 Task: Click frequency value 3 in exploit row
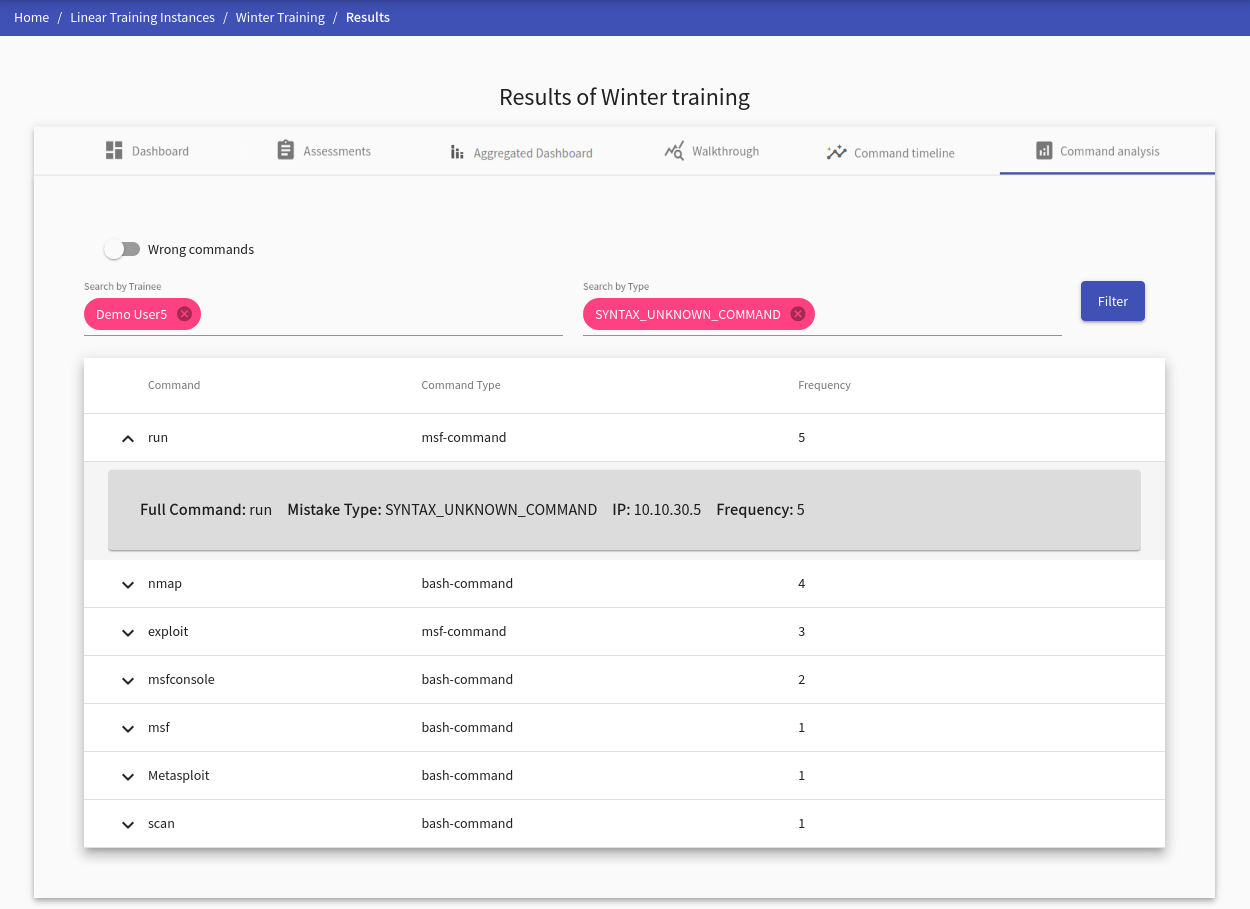(802, 631)
